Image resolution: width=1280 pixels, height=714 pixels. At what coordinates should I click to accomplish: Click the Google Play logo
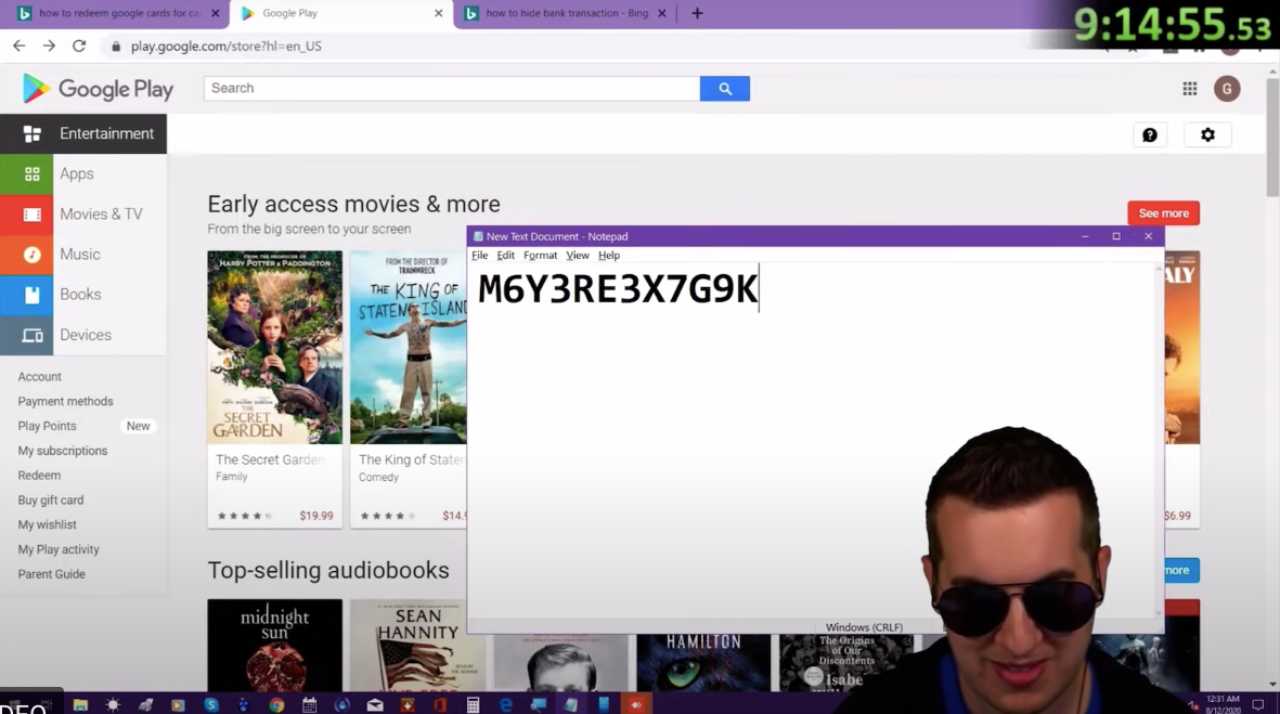(x=98, y=89)
